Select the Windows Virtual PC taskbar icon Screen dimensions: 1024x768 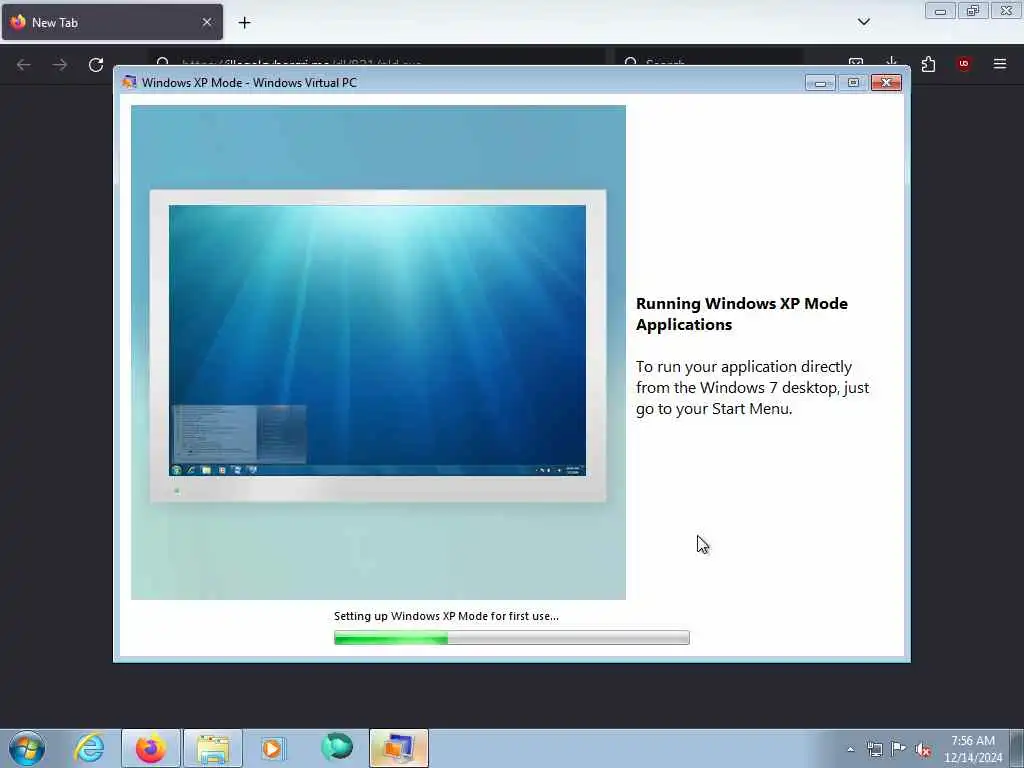[398, 748]
